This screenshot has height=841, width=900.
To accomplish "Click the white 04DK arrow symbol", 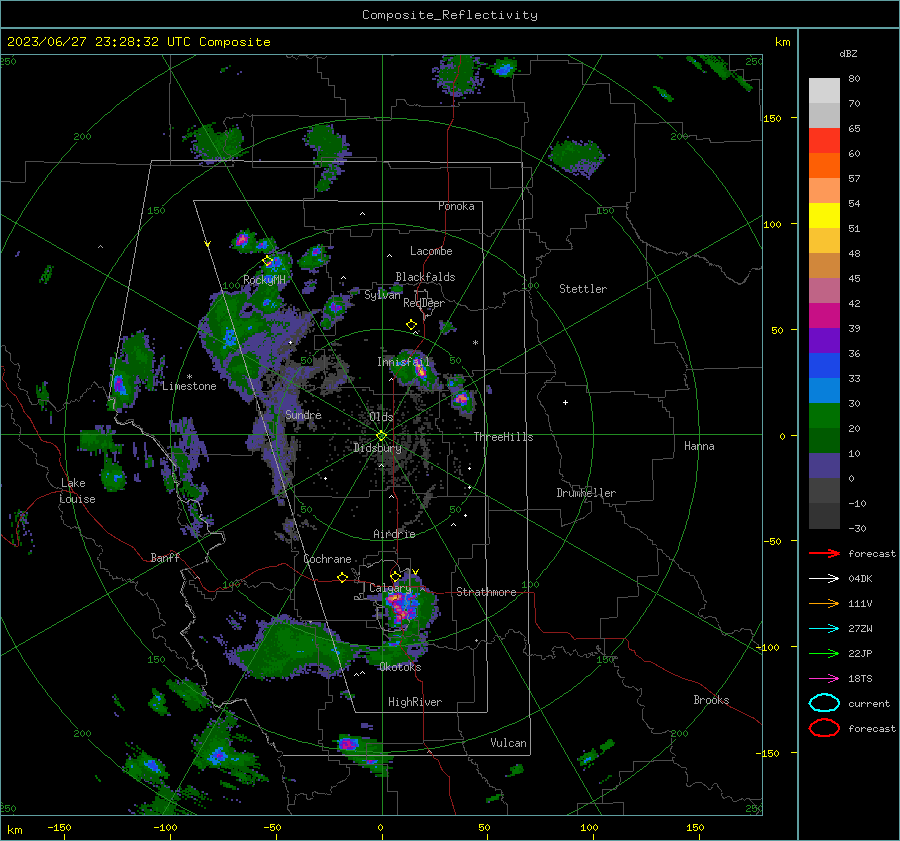I will pyautogui.click(x=824, y=579).
